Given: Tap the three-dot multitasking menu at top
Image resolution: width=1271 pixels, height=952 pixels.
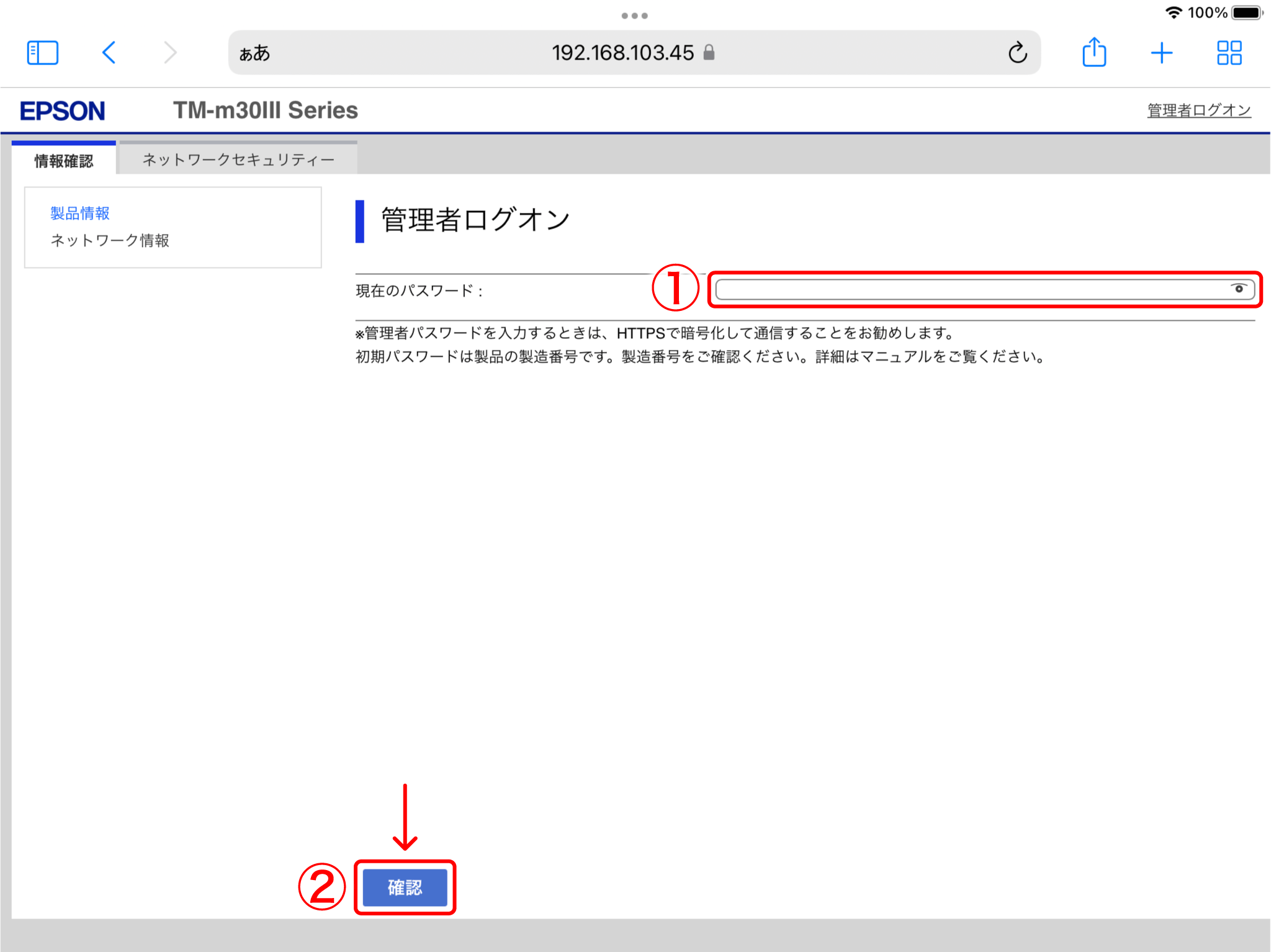Looking at the screenshot, I should click(x=634, y=16).
